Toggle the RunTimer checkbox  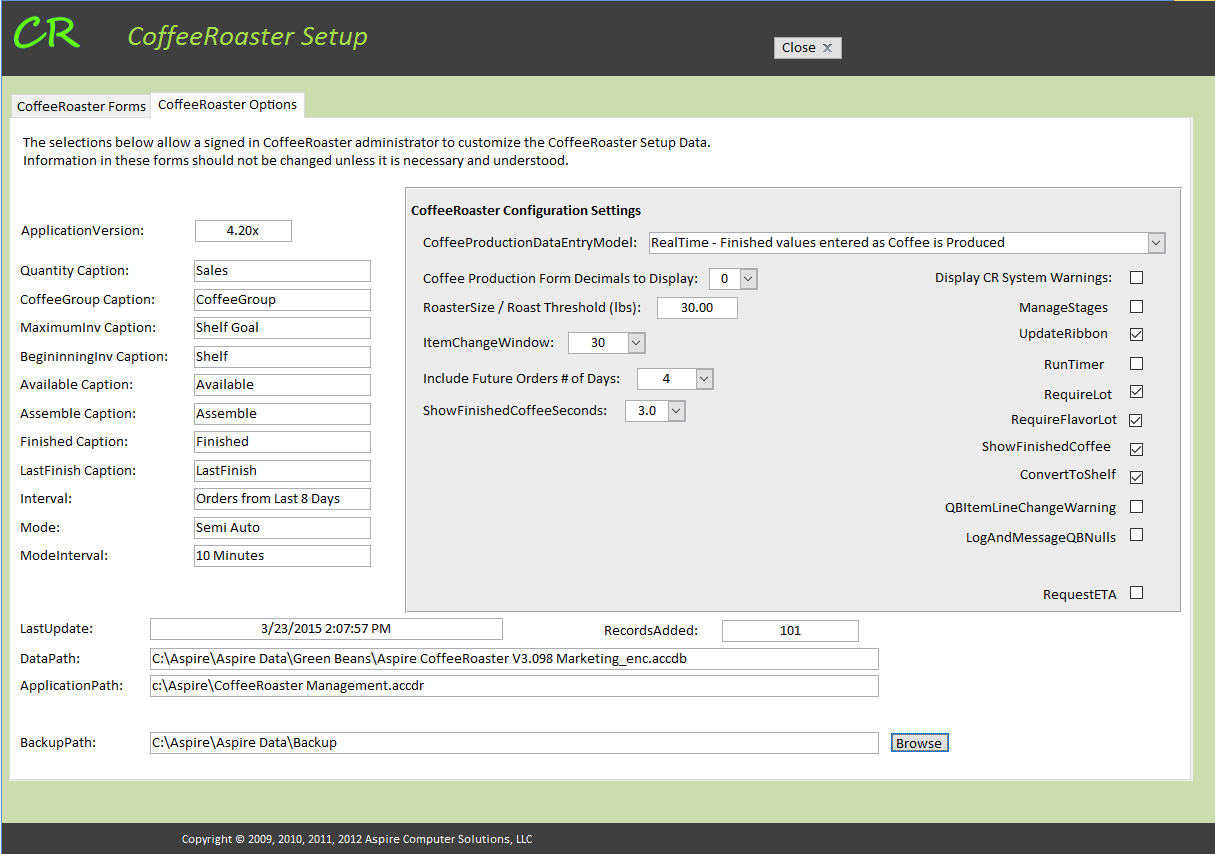[1136, 364]
